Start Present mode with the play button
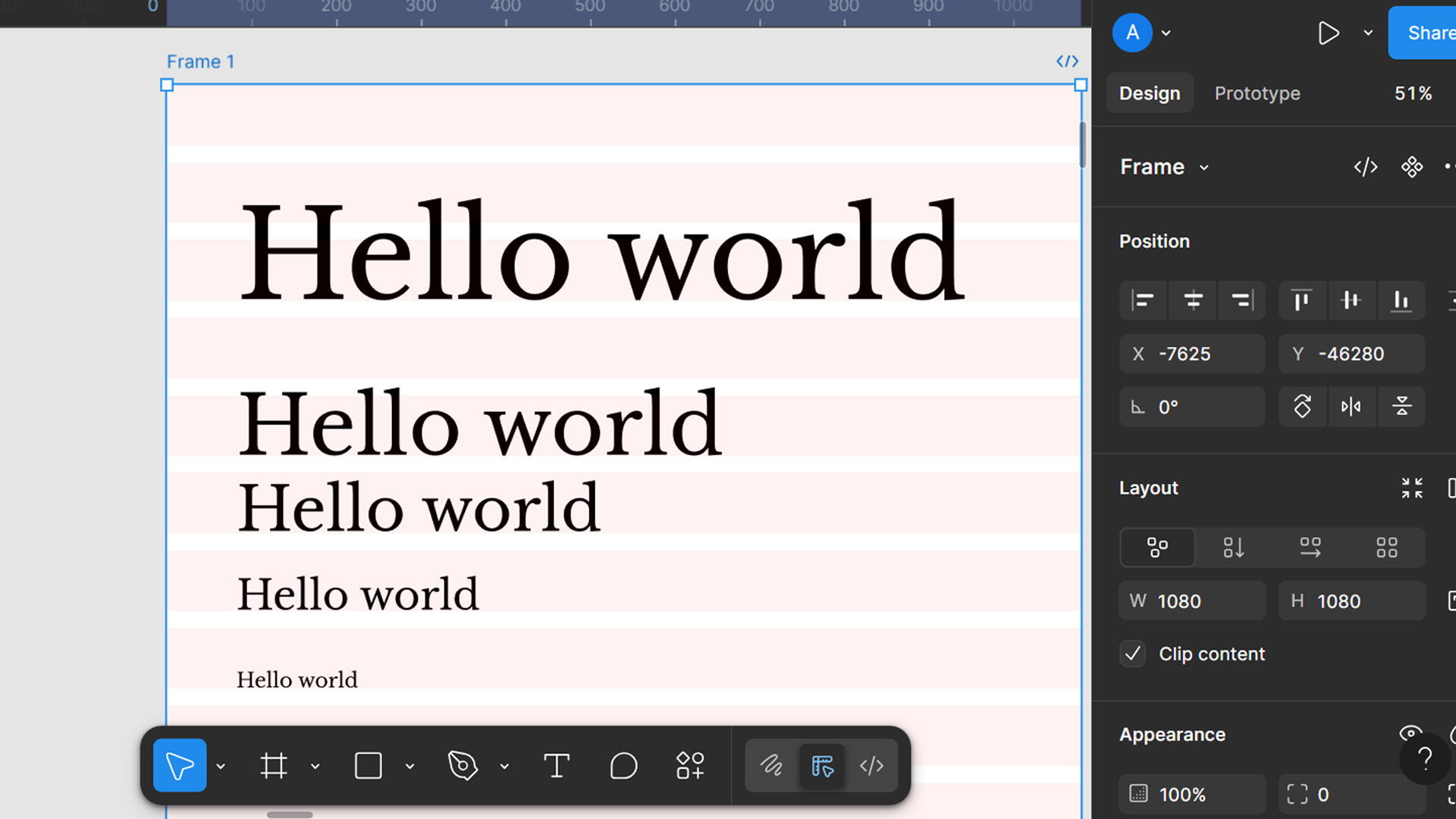 click(x=1329, y=33)
